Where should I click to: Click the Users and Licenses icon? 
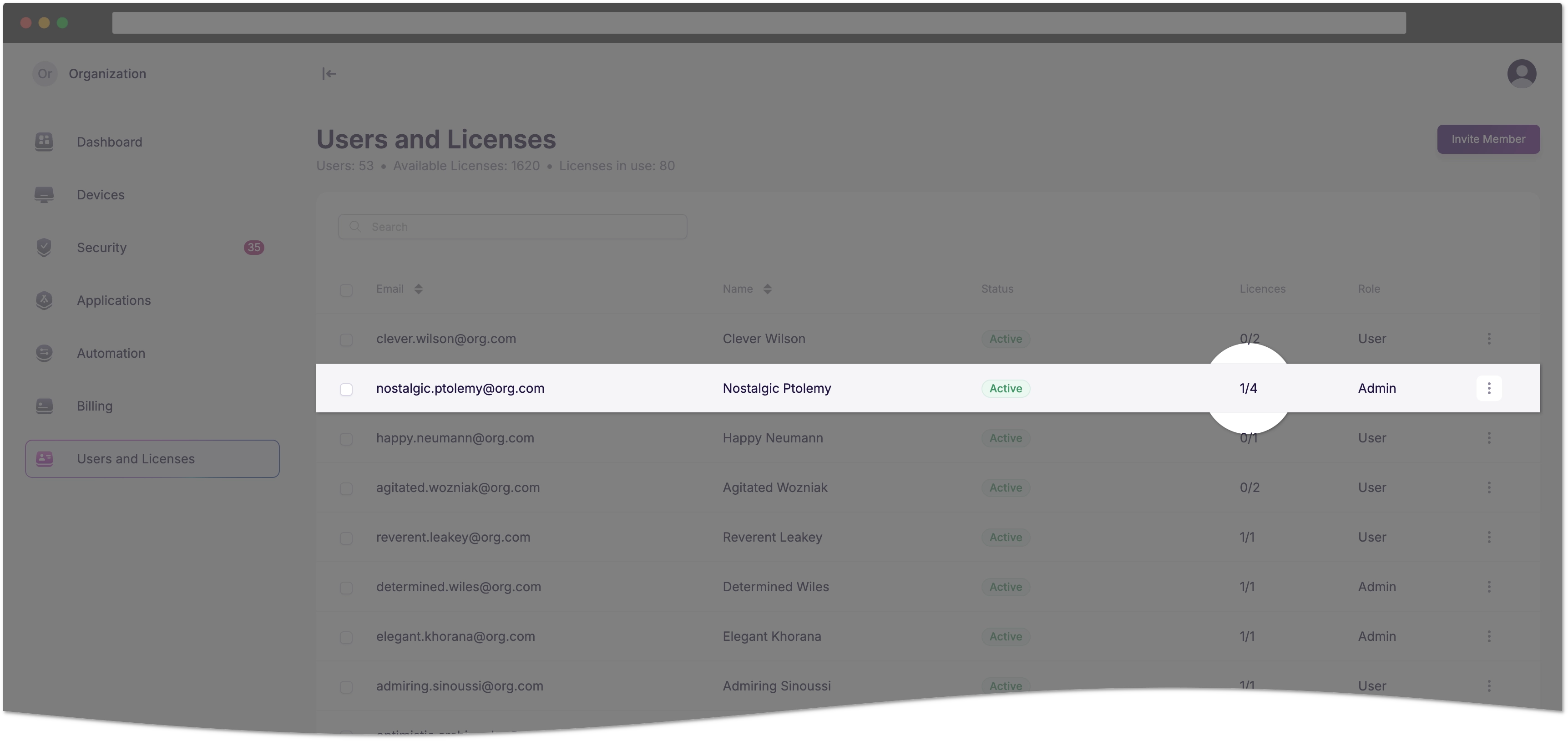[x=44, y=458]
